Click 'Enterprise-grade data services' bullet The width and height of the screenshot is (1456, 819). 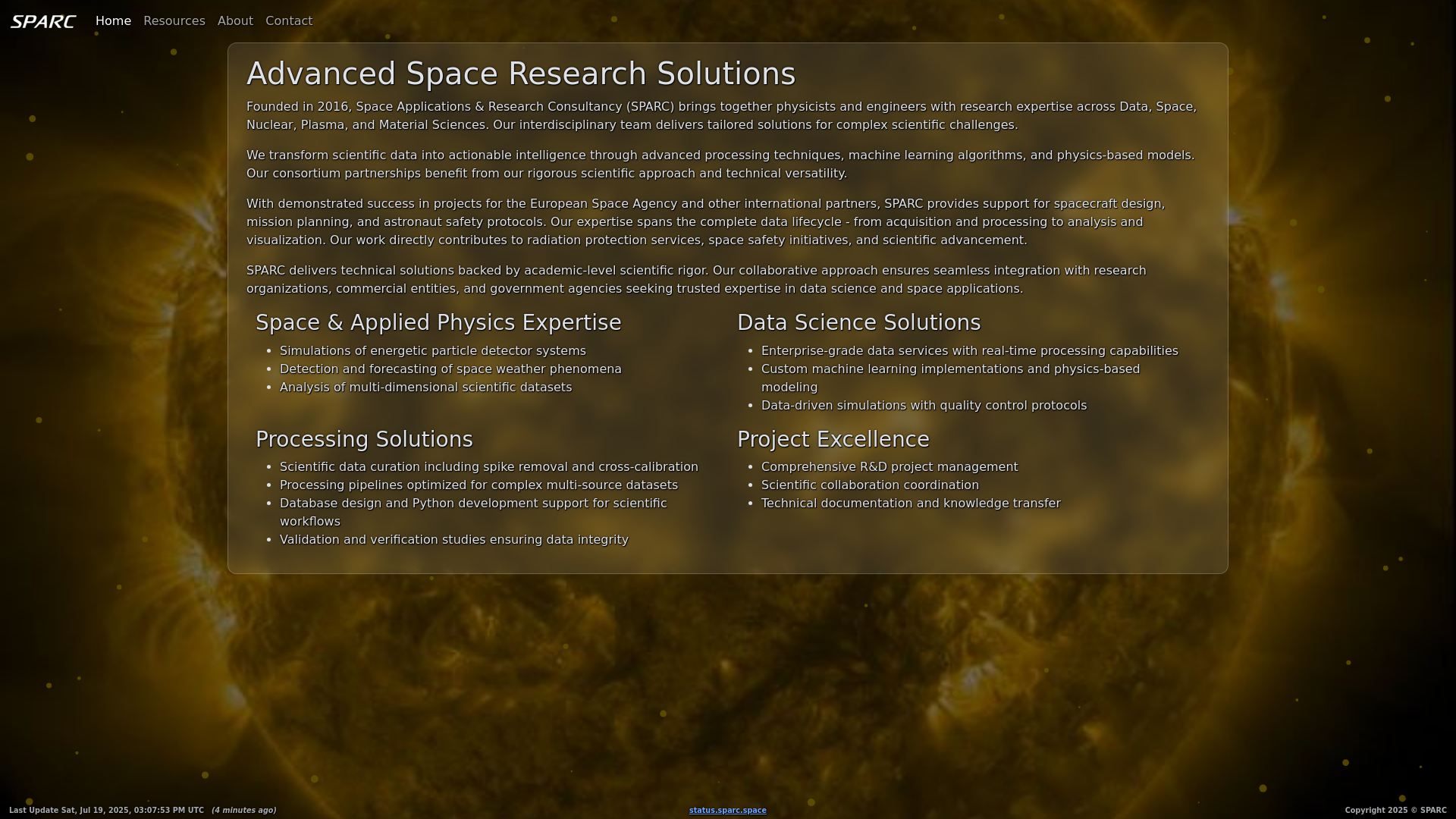[x=970, y=350]
